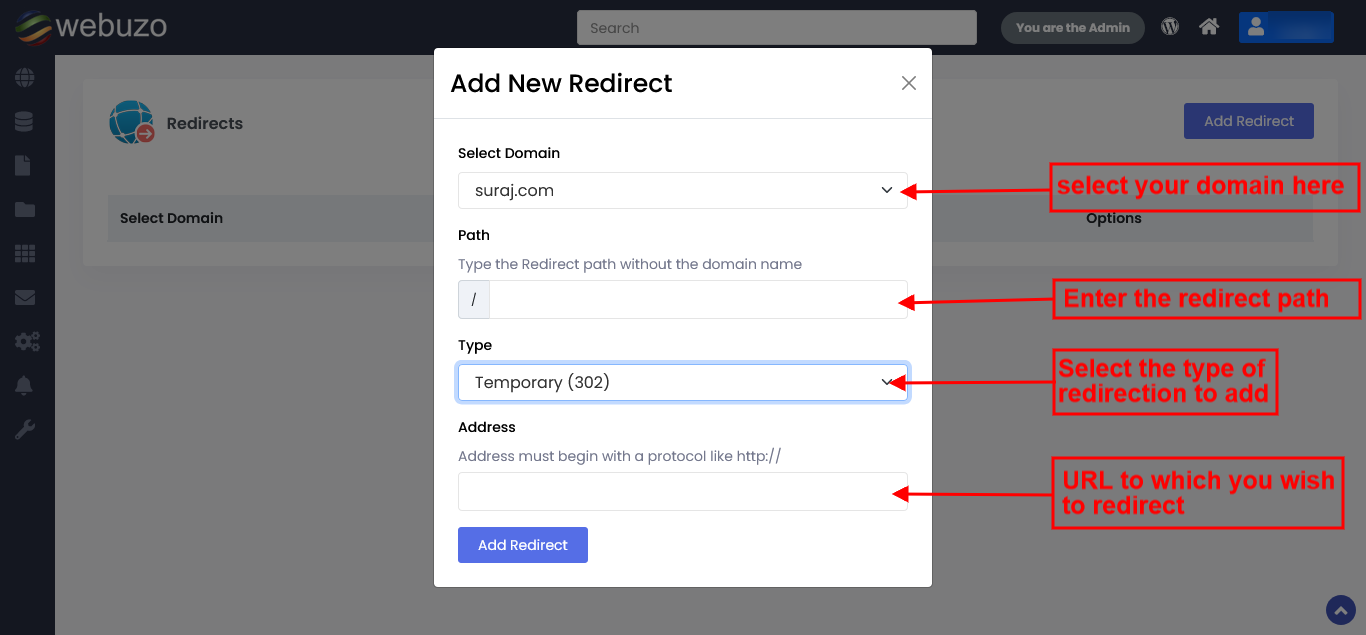Viewport: 1366px width, 635px height.
Task: Open the Type dropdown showing Temporary (302)
Action: [x=682, y=382]
